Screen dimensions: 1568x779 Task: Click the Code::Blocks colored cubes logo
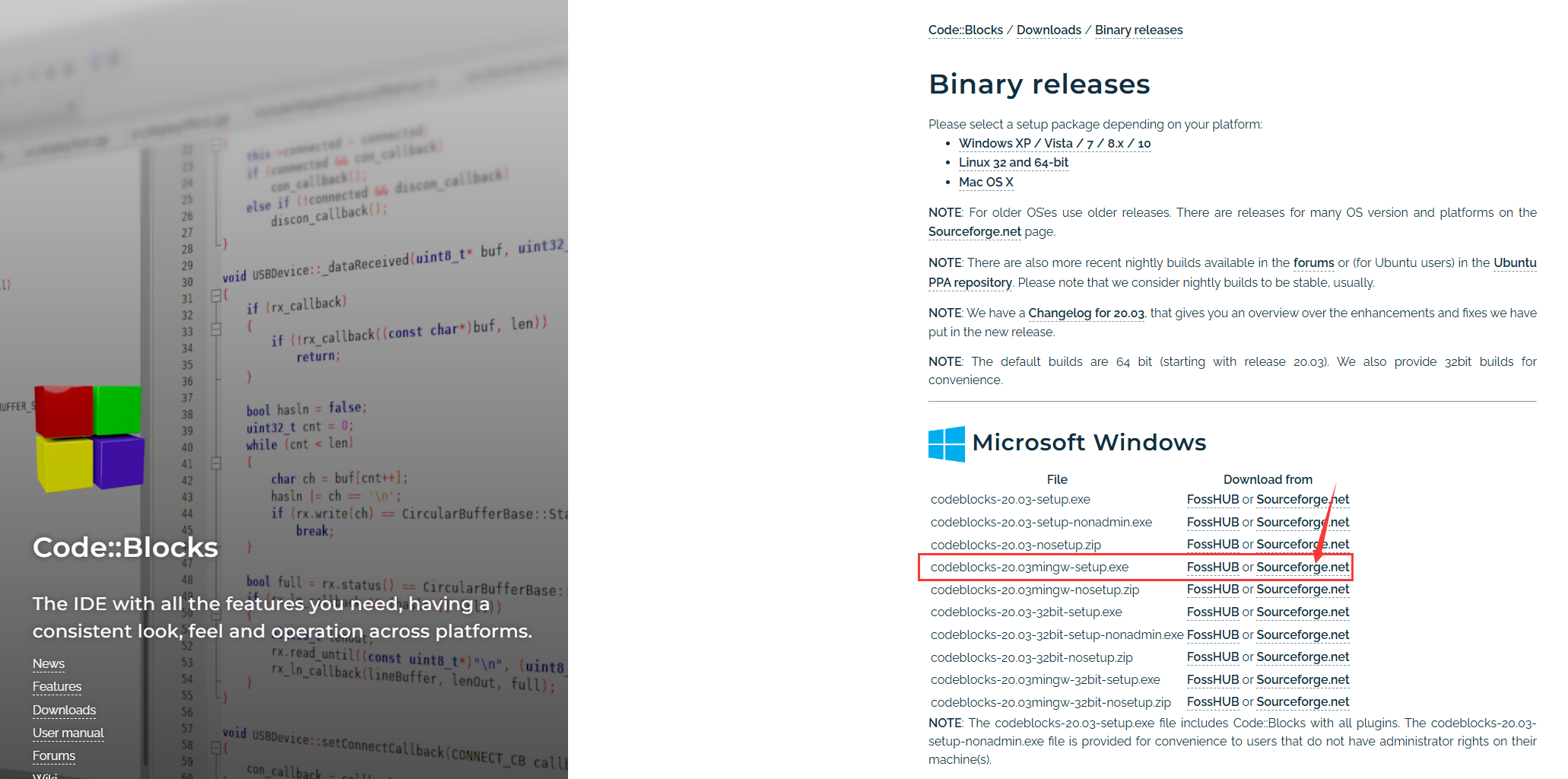90,438
